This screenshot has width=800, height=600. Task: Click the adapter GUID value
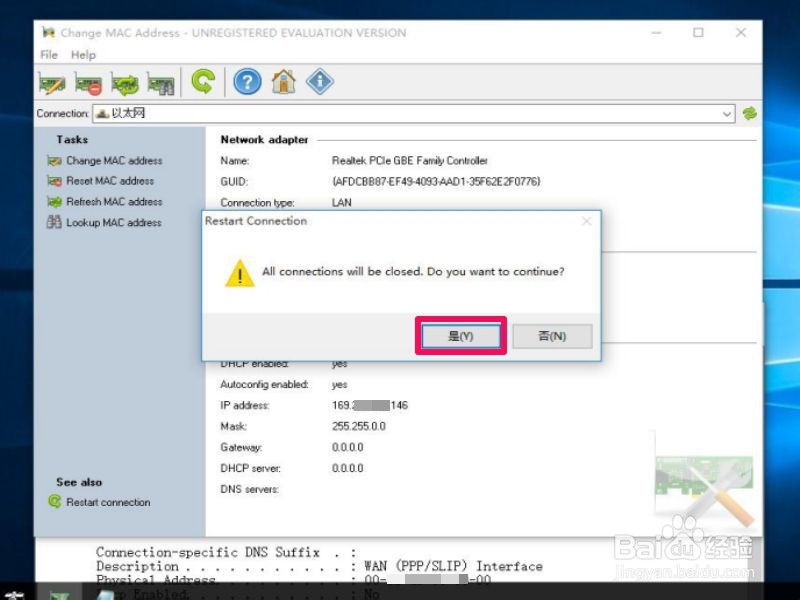(436, 182)
